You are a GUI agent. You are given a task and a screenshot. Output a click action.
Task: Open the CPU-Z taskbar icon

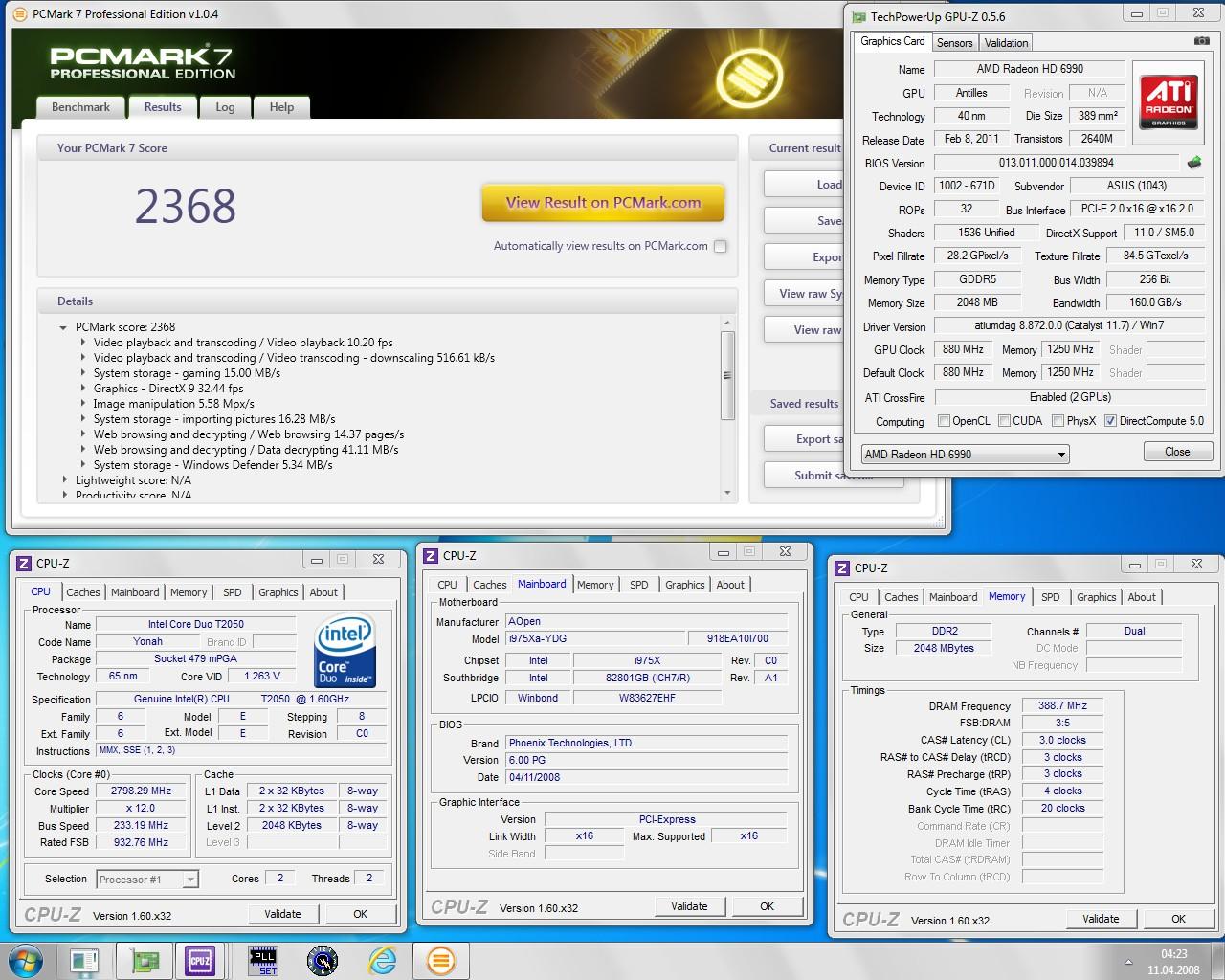coord(200,960)
